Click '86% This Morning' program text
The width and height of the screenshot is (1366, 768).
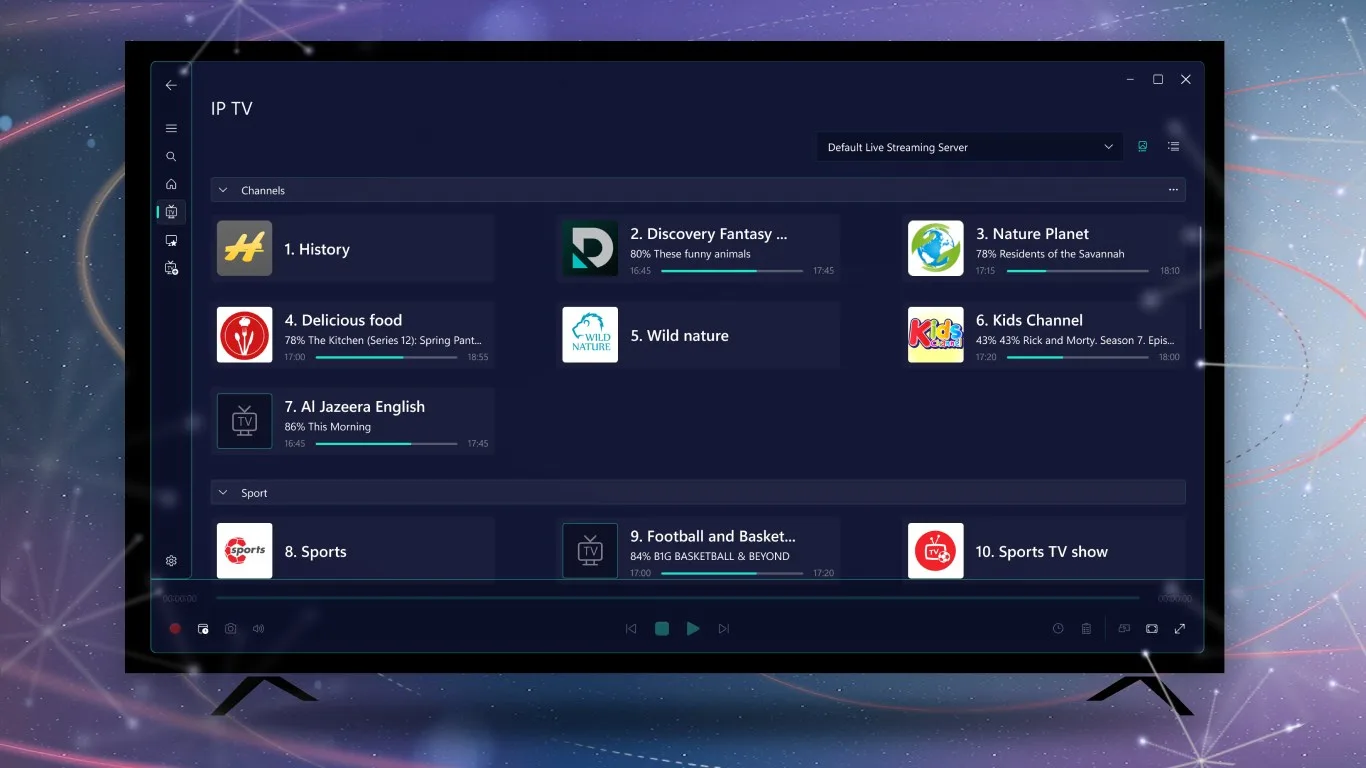pyautogui.click(x=327, y=427)
